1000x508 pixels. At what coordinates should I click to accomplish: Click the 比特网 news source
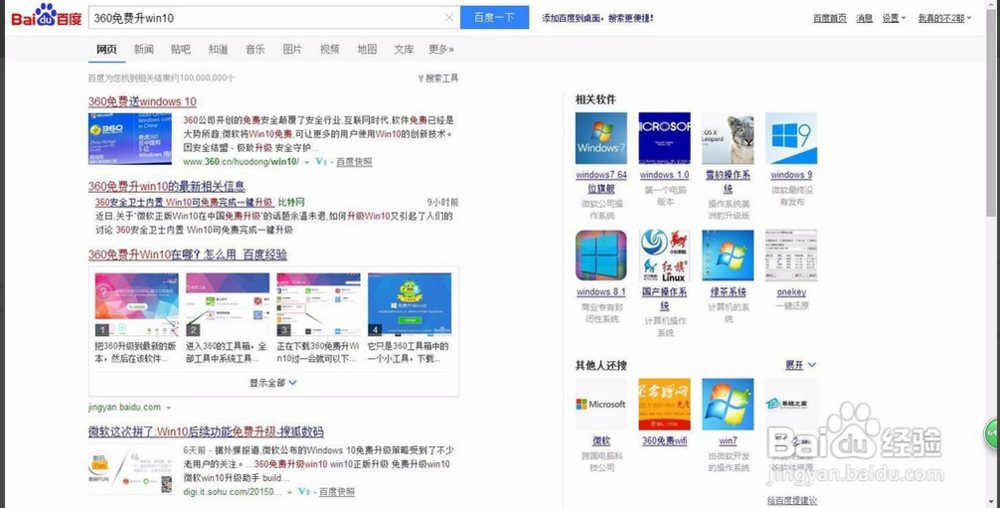291,202
